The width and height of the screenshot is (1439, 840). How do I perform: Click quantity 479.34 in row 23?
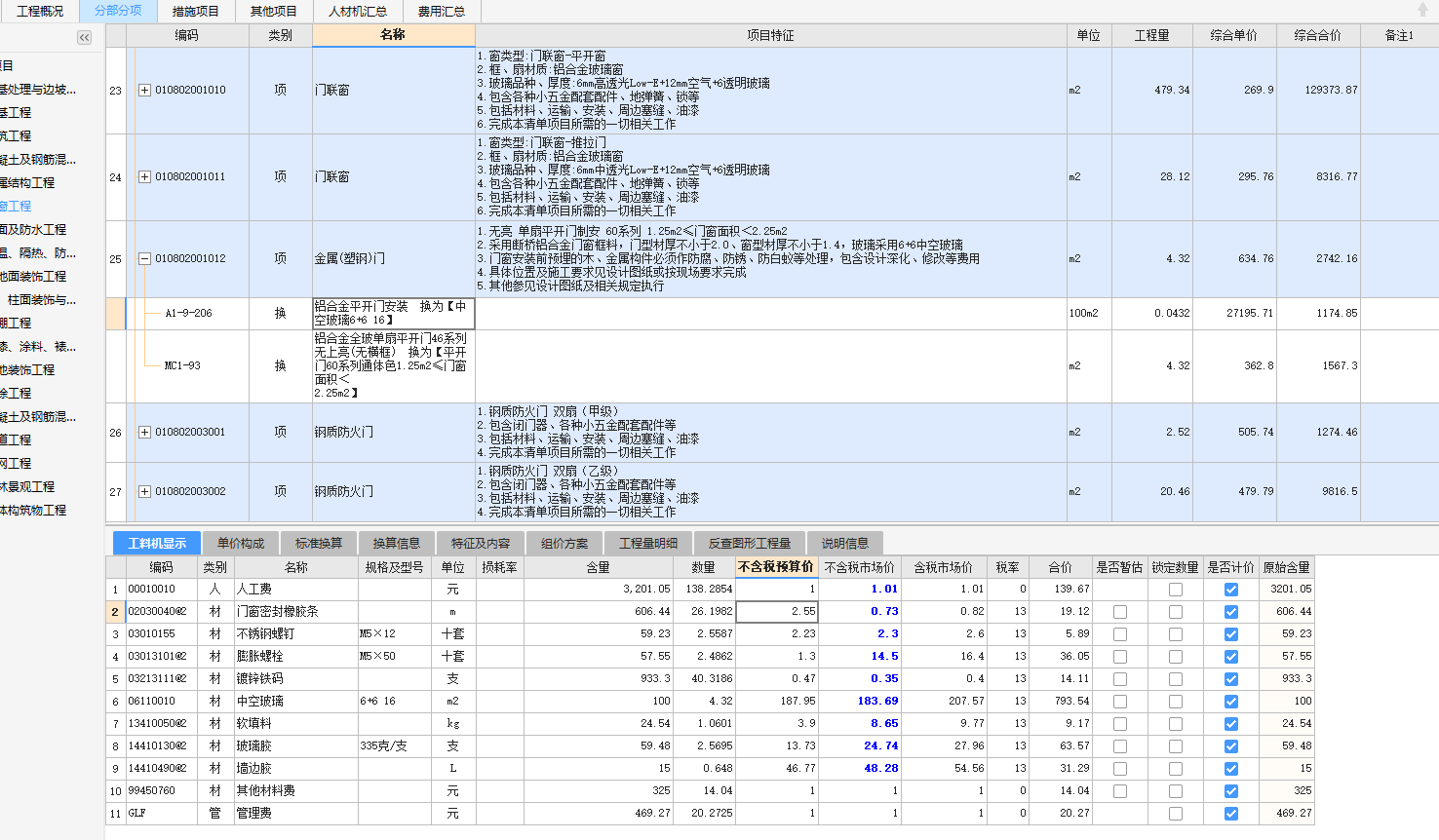pos(1151,91)
